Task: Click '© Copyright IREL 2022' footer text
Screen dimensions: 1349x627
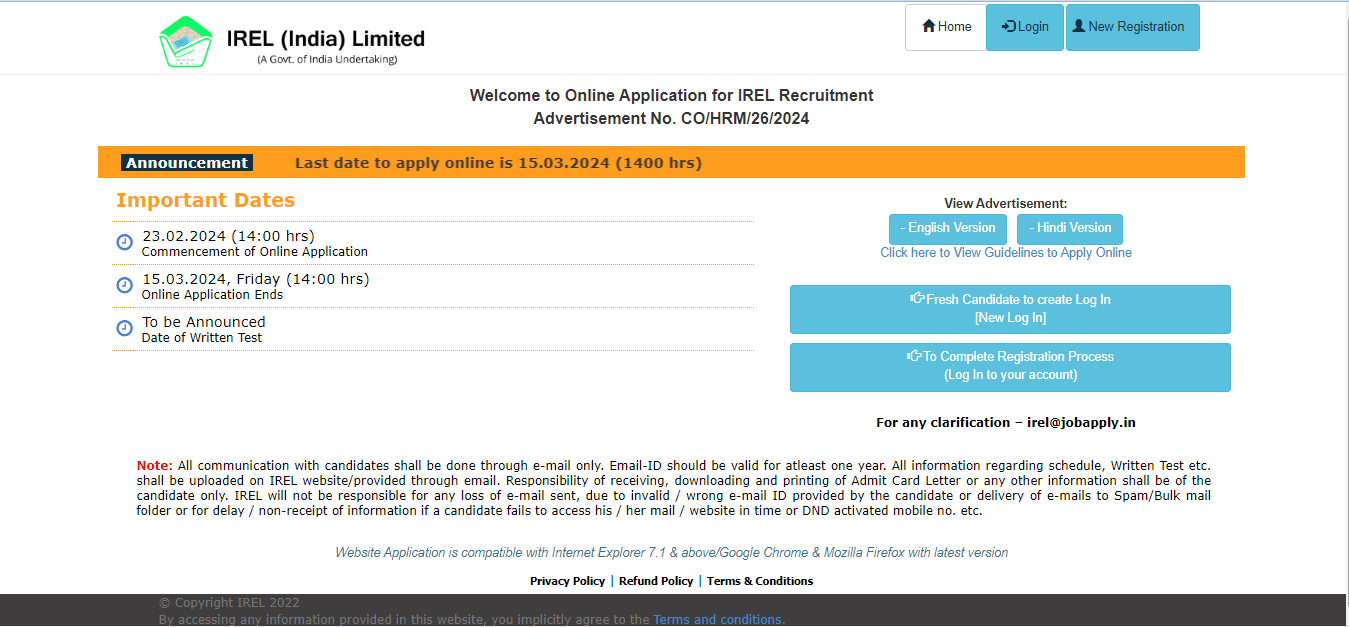Action: coord(229,603)
